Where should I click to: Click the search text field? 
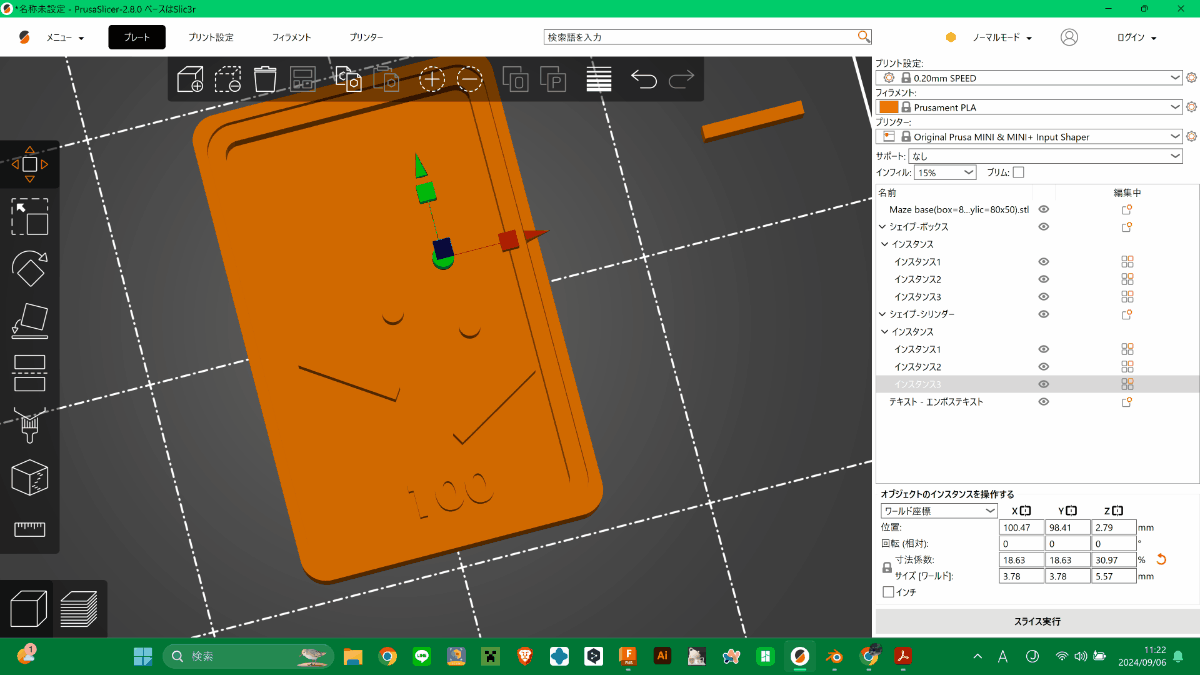point(700,37)
